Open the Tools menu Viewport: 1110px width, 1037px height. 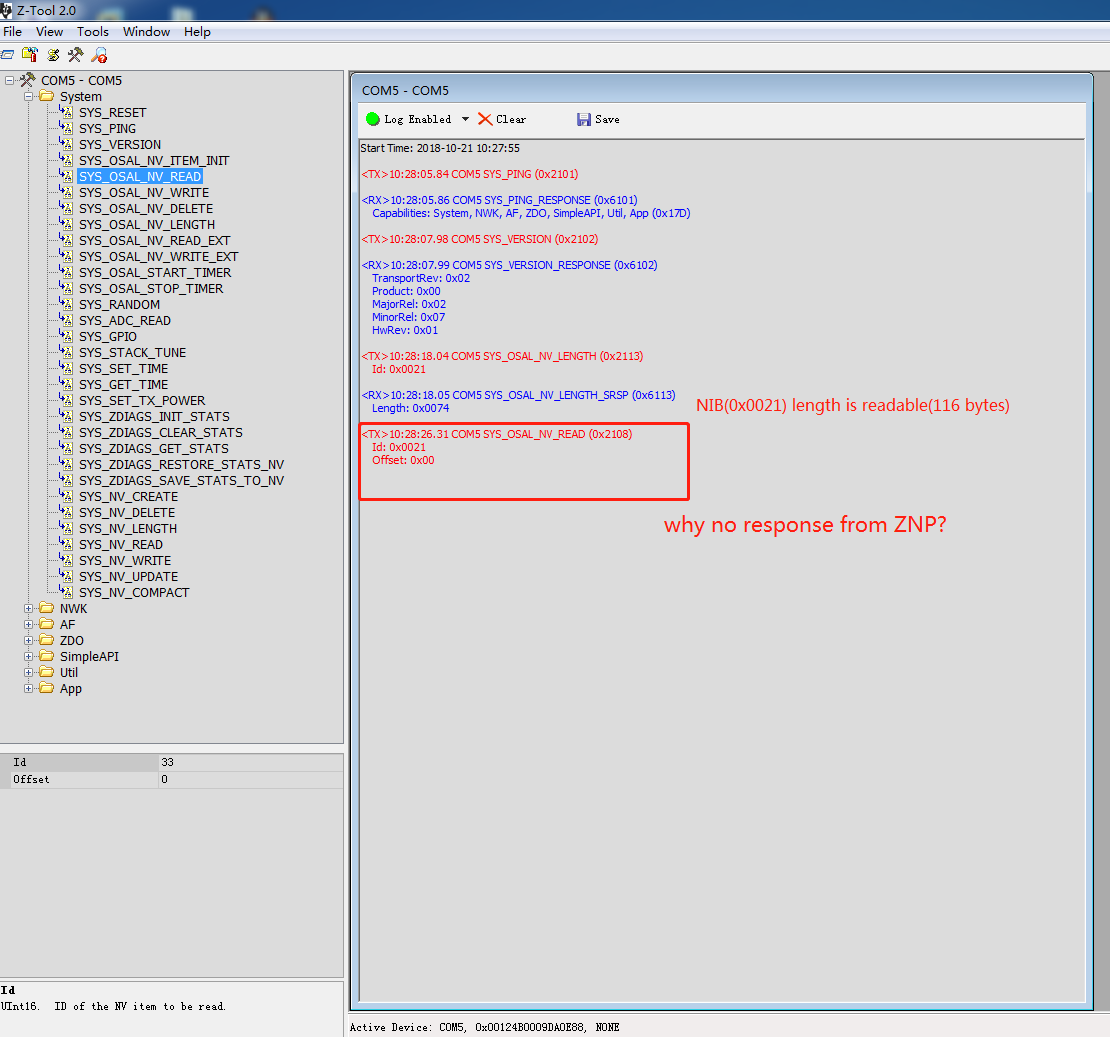pos(92,31)
